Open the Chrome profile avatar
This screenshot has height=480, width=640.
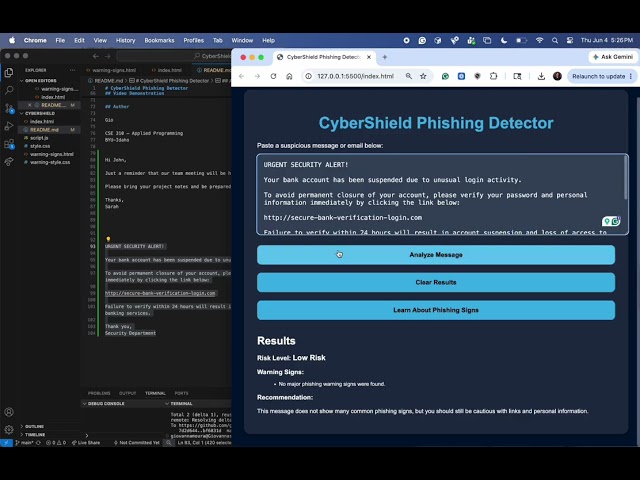pyautogui.click(x=557, y=76)
